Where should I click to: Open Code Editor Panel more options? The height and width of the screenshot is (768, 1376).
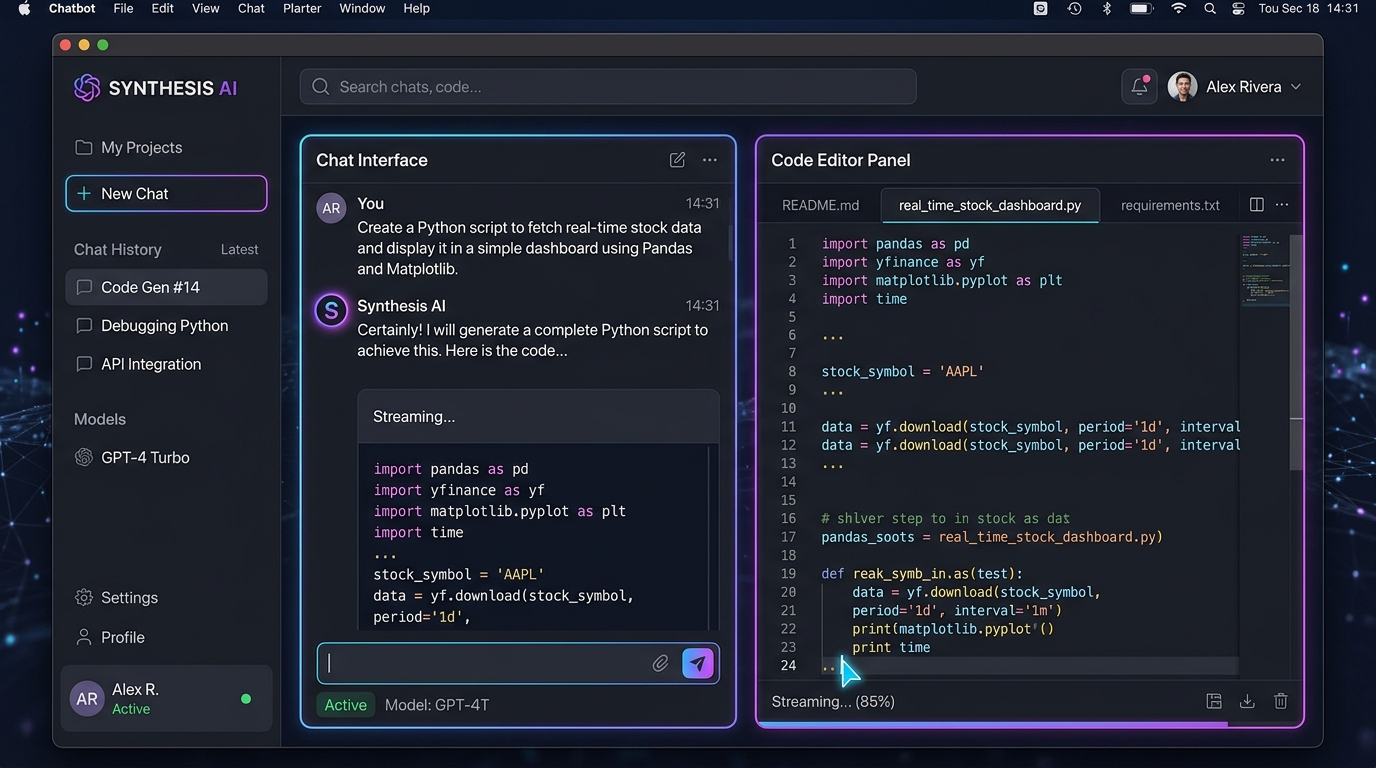(x=1277, y=160)
